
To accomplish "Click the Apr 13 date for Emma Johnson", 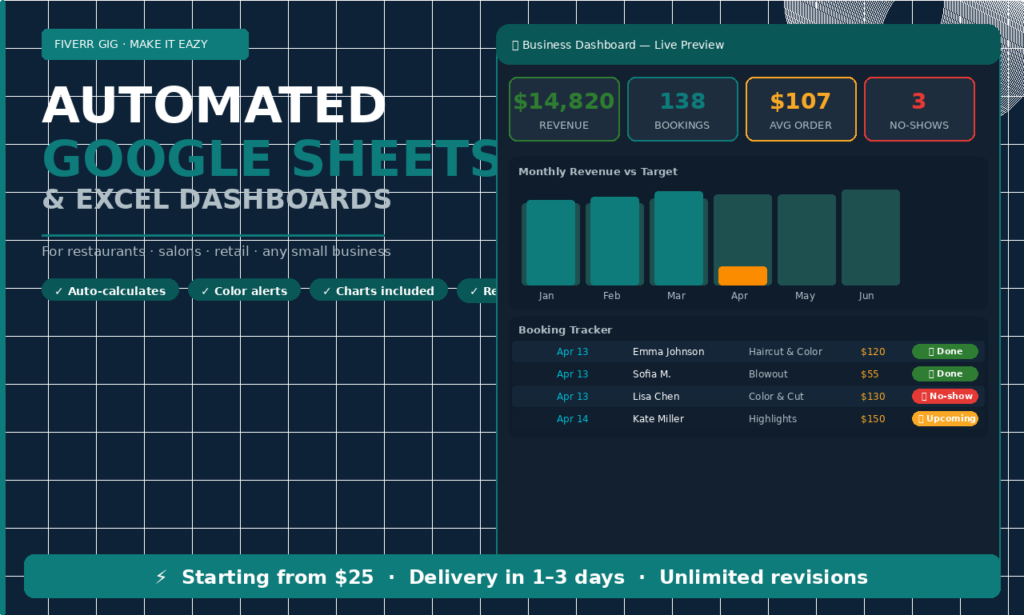I will click(572, 352).
